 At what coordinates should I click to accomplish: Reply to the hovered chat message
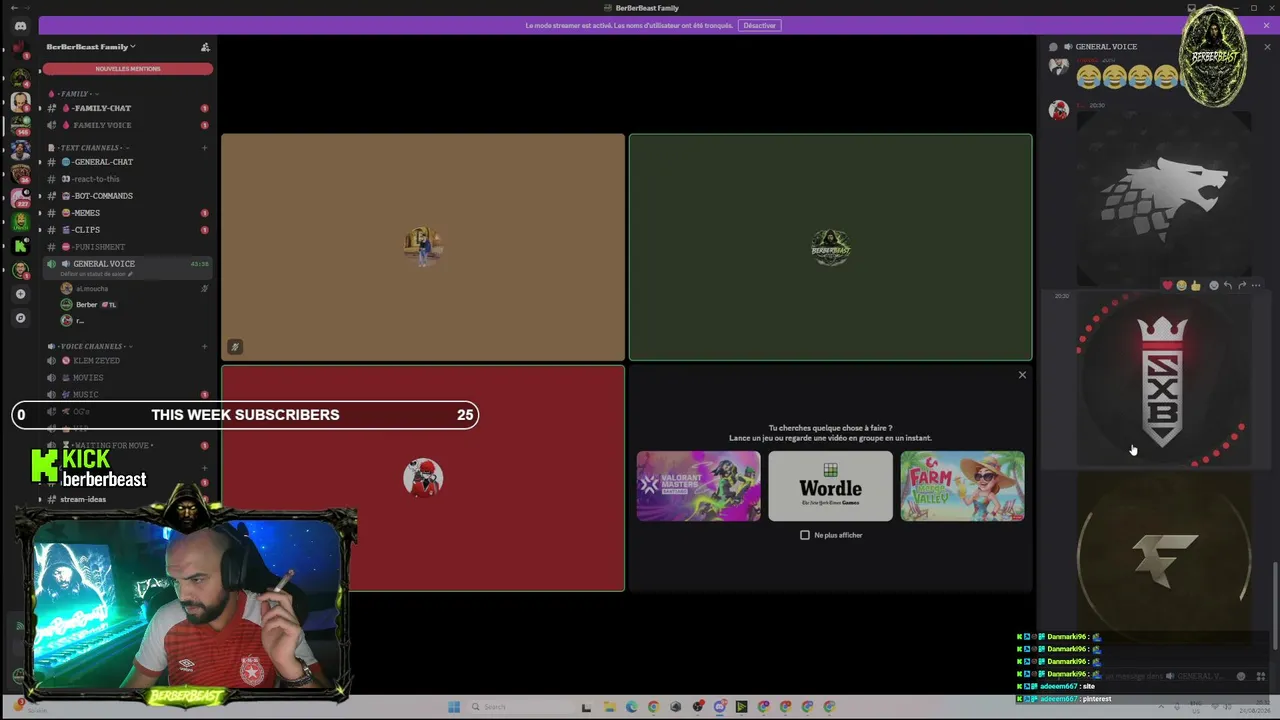coord(1228,286)
